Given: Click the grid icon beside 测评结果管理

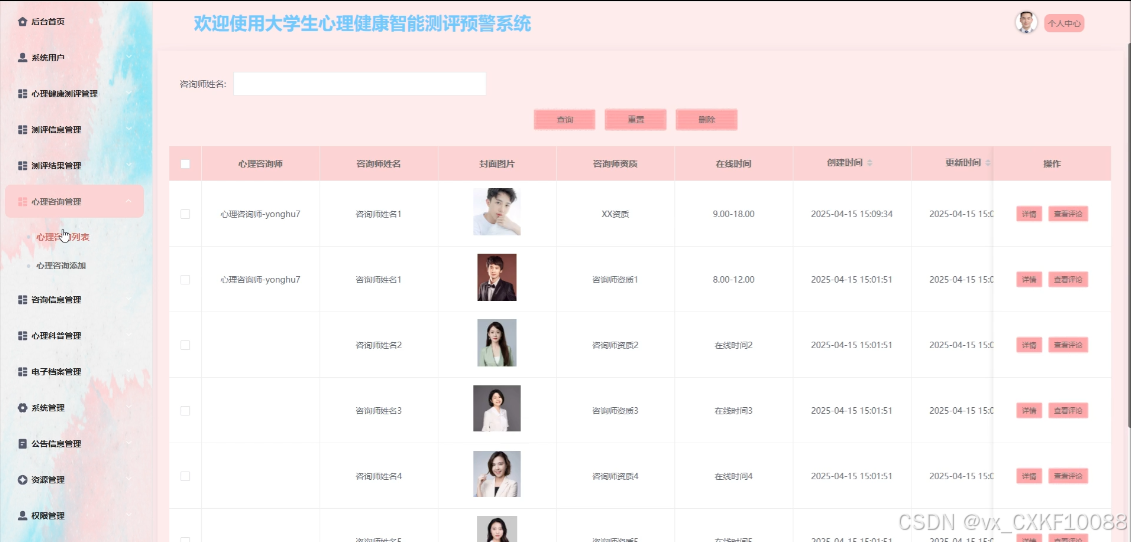Looking at the screenshot, I should 22,166.
